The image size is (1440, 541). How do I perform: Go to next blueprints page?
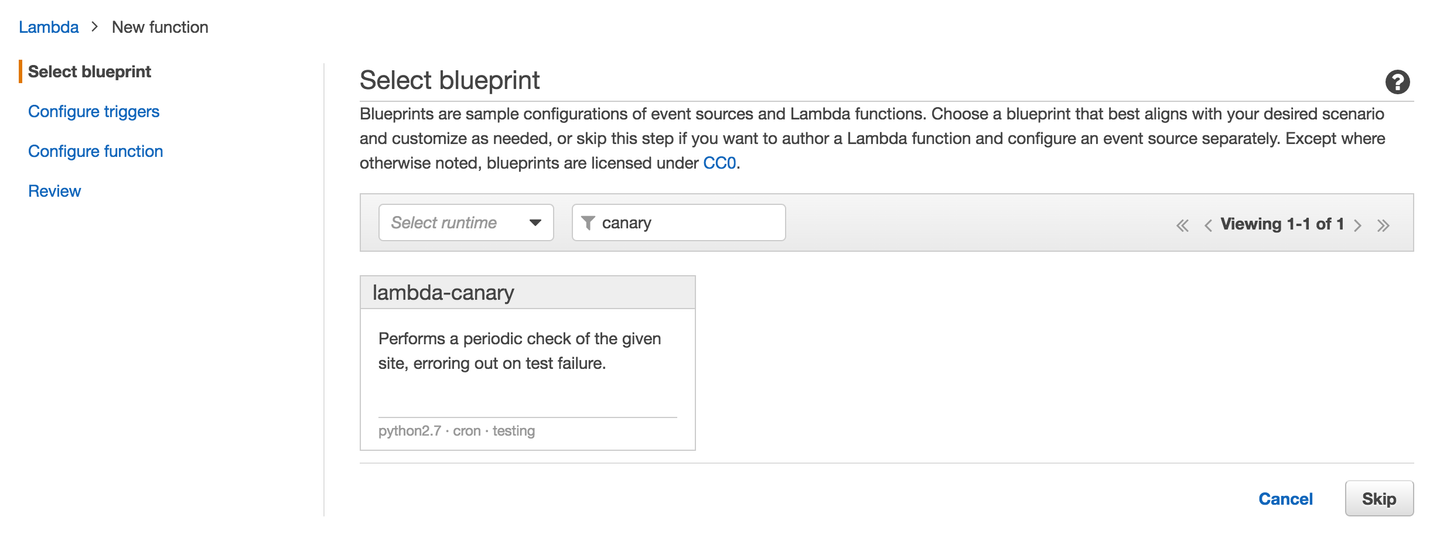tap(1358, 225)
